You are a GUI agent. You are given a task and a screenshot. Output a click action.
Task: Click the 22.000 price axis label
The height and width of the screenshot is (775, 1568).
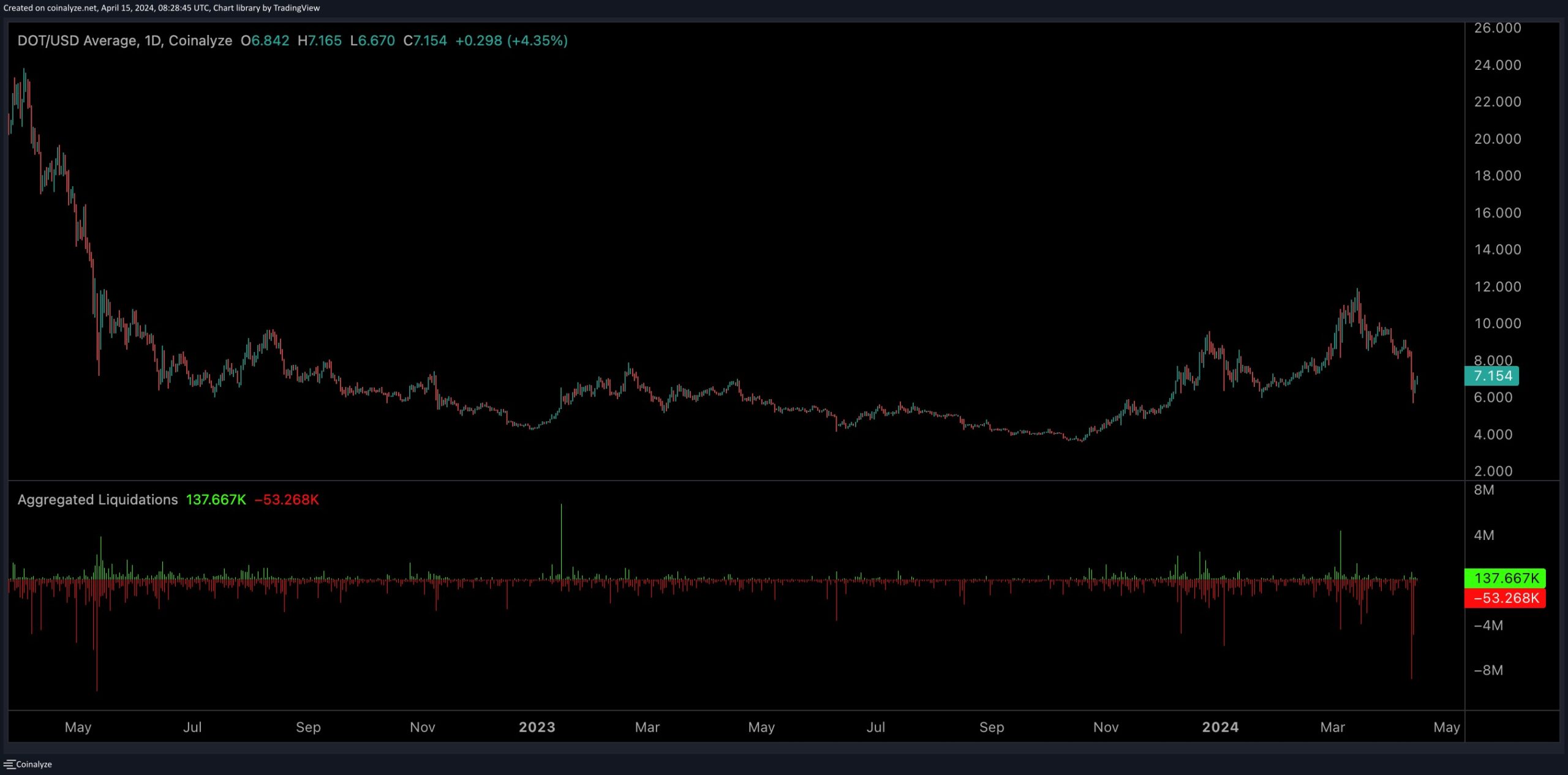(1498, 102)
